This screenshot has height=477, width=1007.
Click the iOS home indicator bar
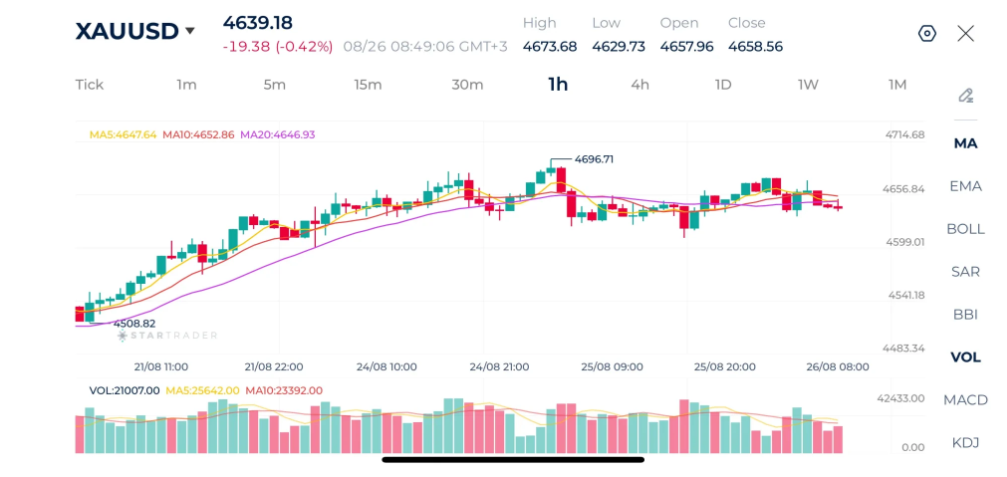513,460
